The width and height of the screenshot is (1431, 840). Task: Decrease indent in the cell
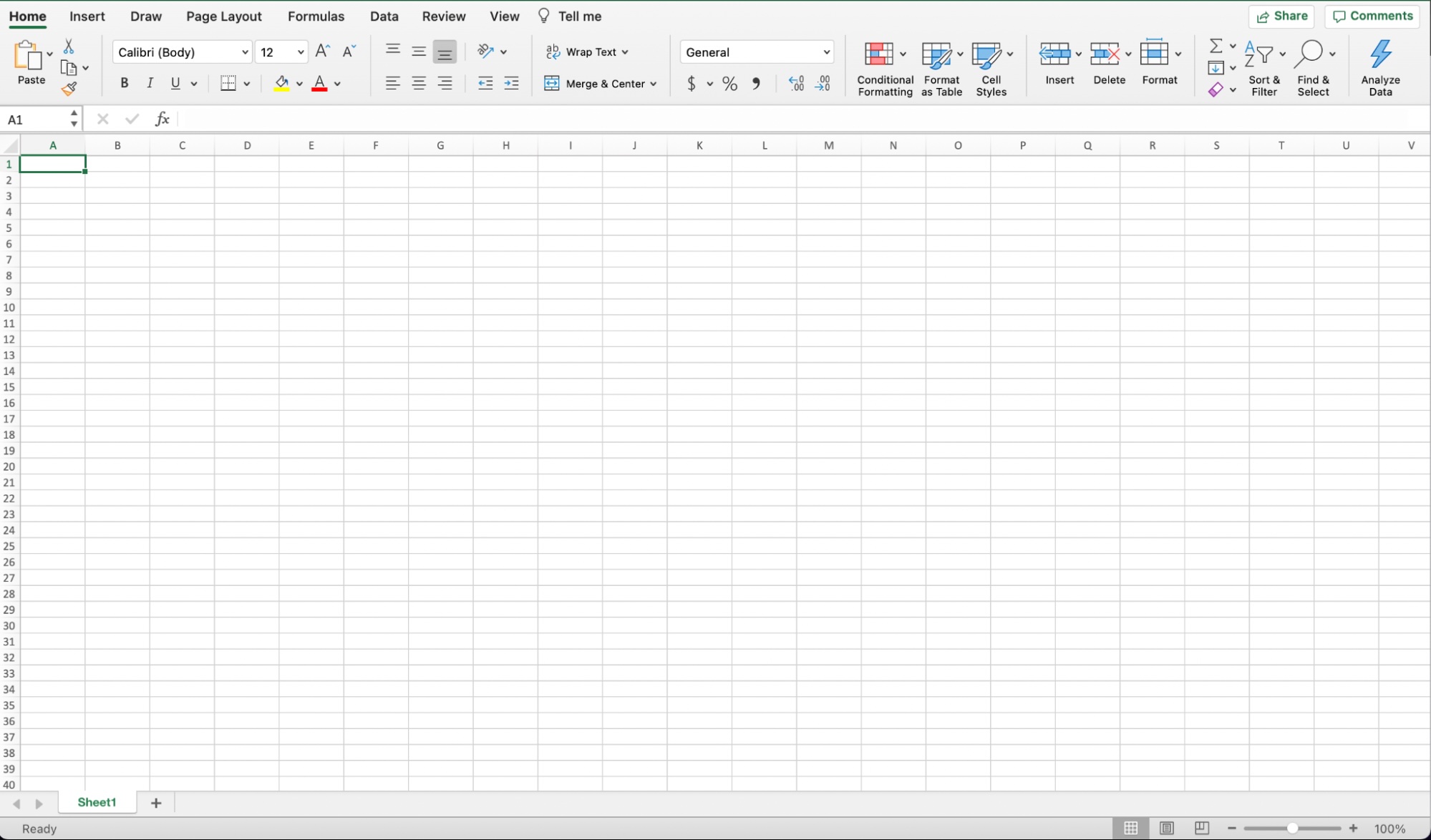pos(485,84)
